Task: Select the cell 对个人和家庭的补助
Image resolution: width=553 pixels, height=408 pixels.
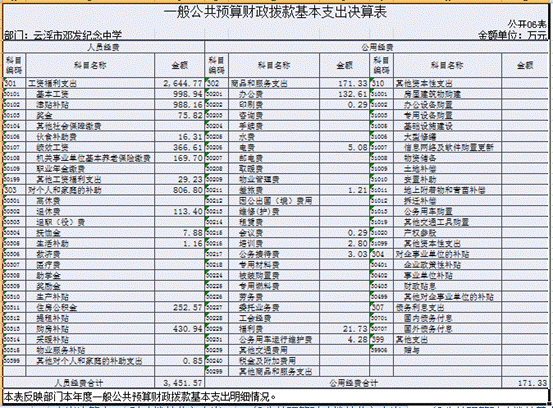Action: click(90, 190)
